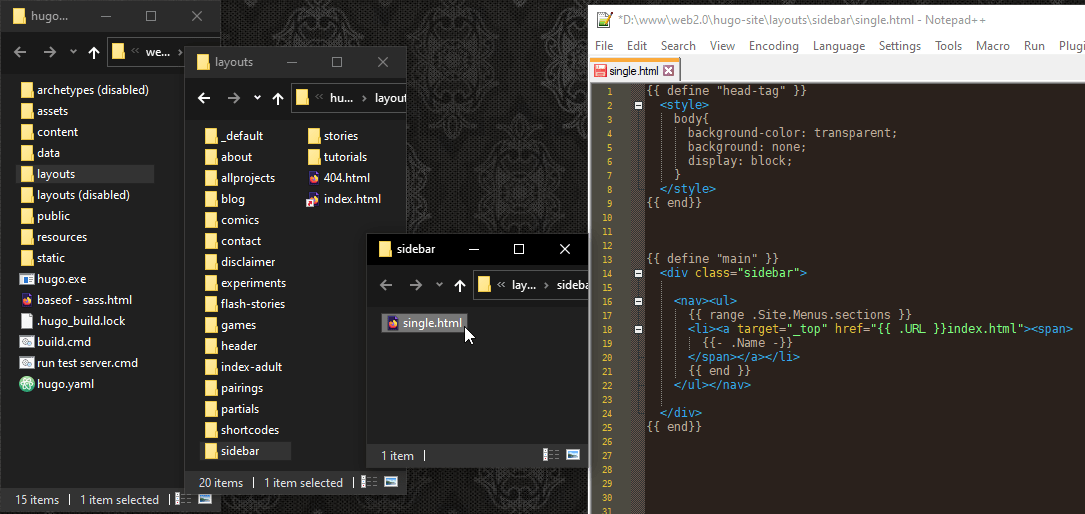This screenshot has width=1085, height=514.
Task: Collapse the style tag fold marker
Action: pos(638,104)
